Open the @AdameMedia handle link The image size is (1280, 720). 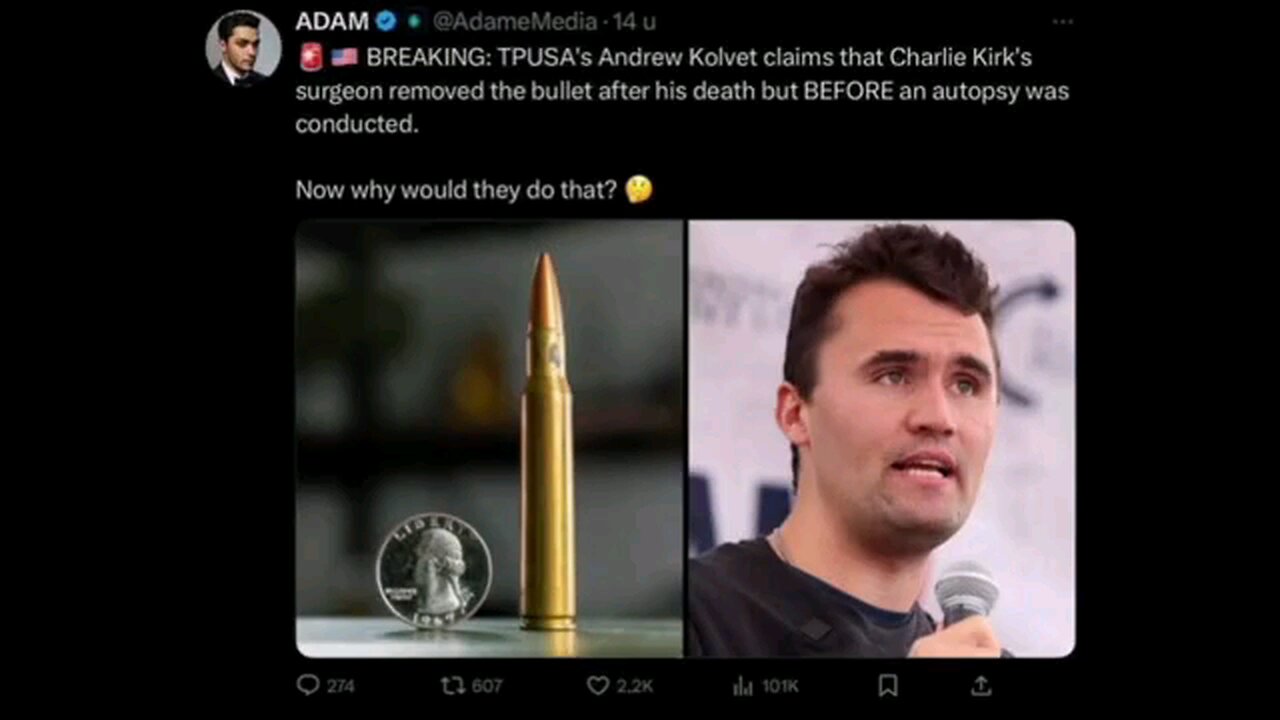(x=514, y=21)
